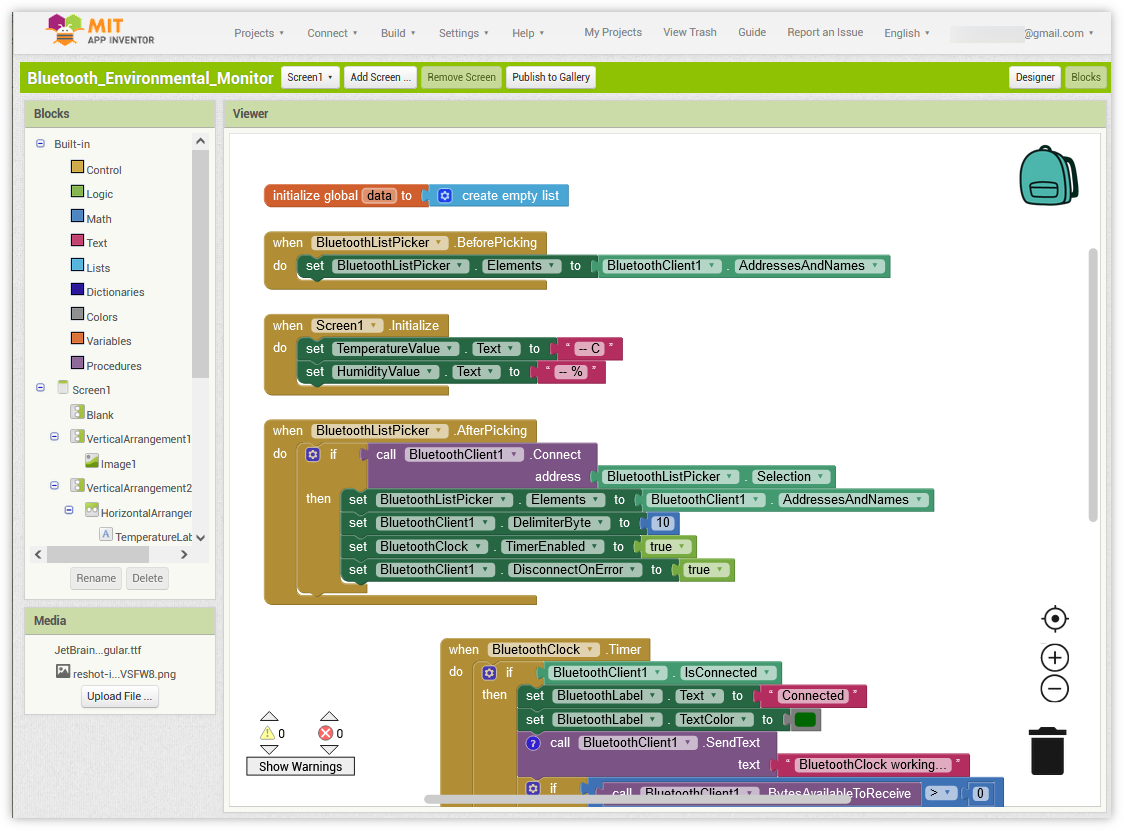Open the Control blocks drawer
This screenshot has height=831, width=1124.
pos(96,169)
